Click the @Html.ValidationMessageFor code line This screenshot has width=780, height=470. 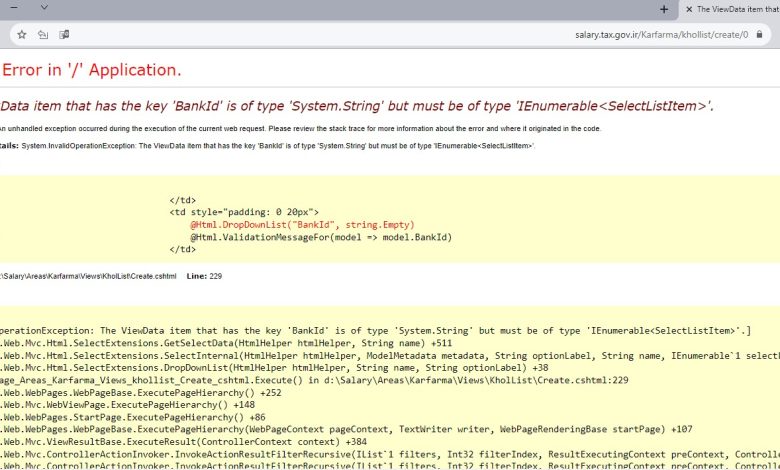[x=321, y=237]
